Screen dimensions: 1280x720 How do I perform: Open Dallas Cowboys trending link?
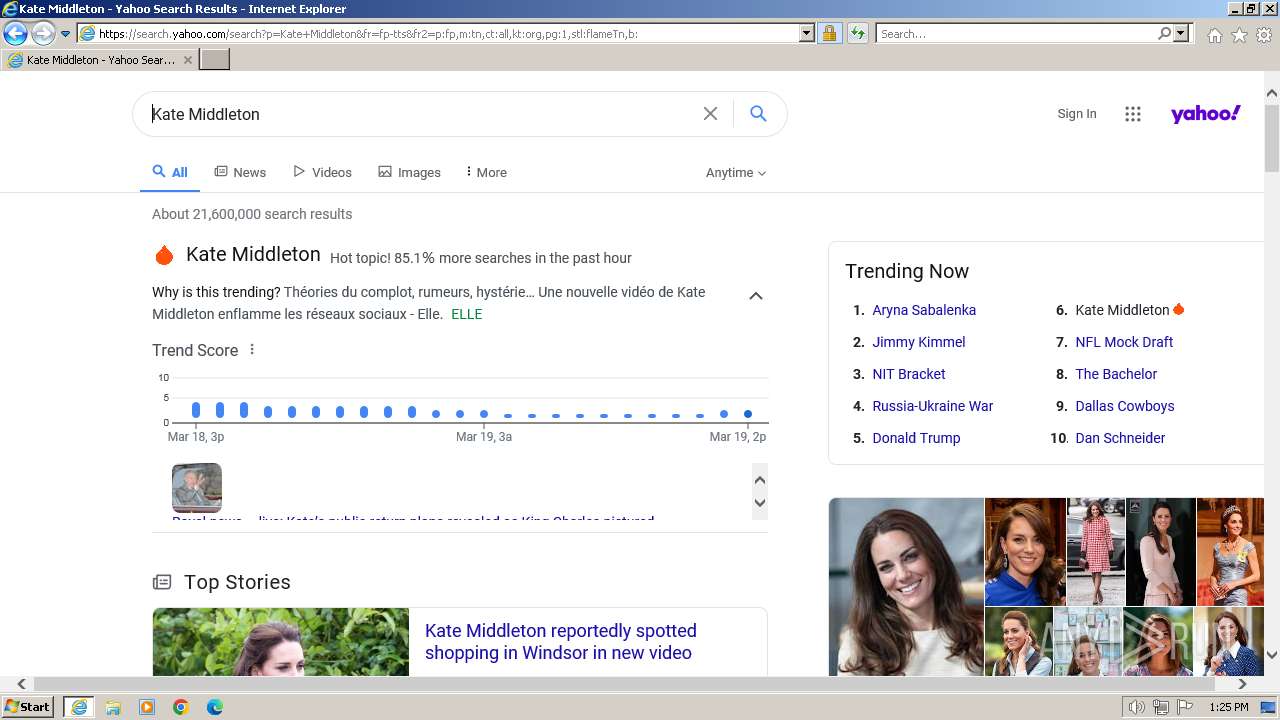pyautogui.click(x=1125, y=406)
